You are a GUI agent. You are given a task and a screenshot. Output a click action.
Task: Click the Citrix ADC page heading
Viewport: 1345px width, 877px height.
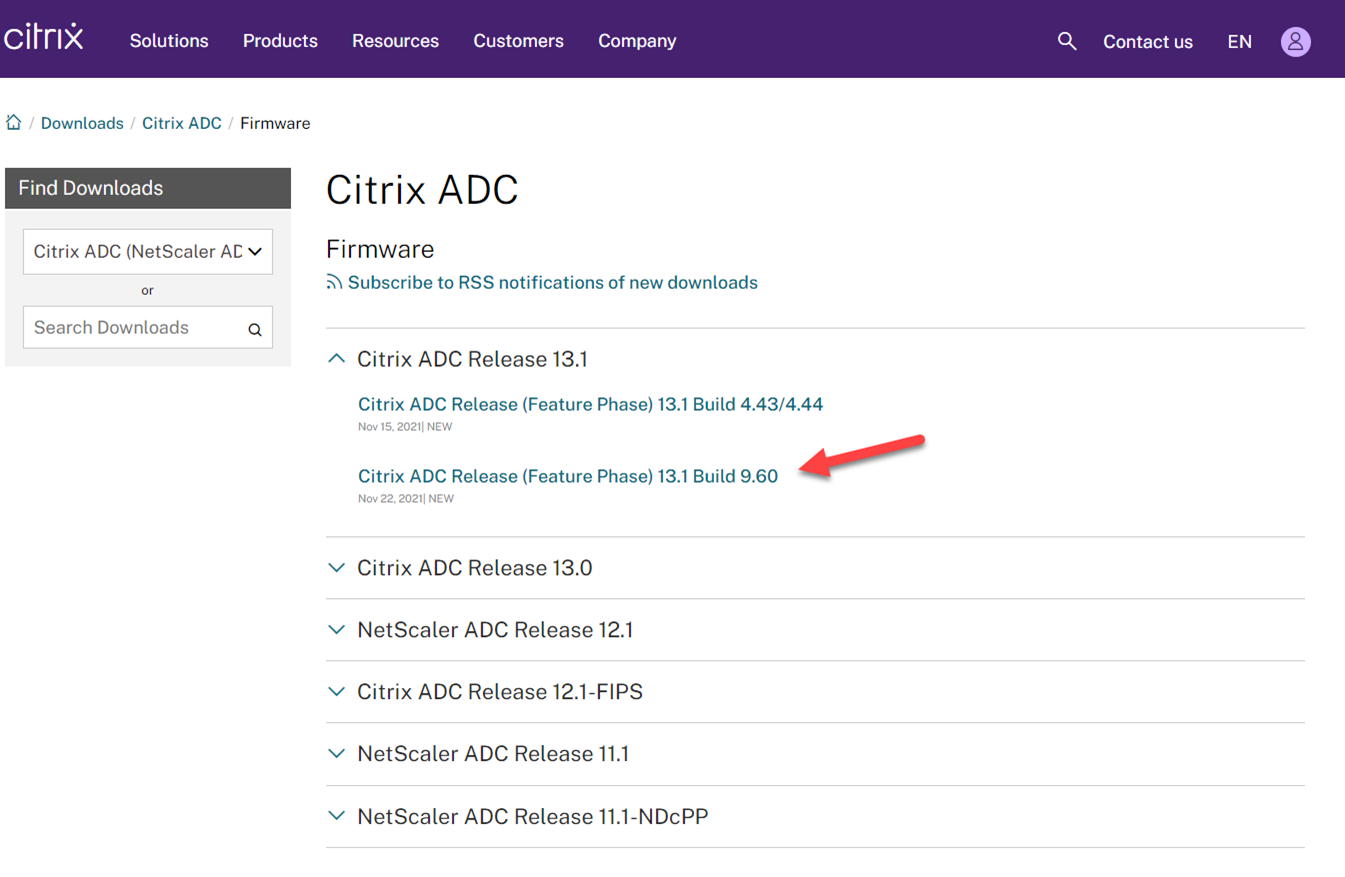[422, 190]
